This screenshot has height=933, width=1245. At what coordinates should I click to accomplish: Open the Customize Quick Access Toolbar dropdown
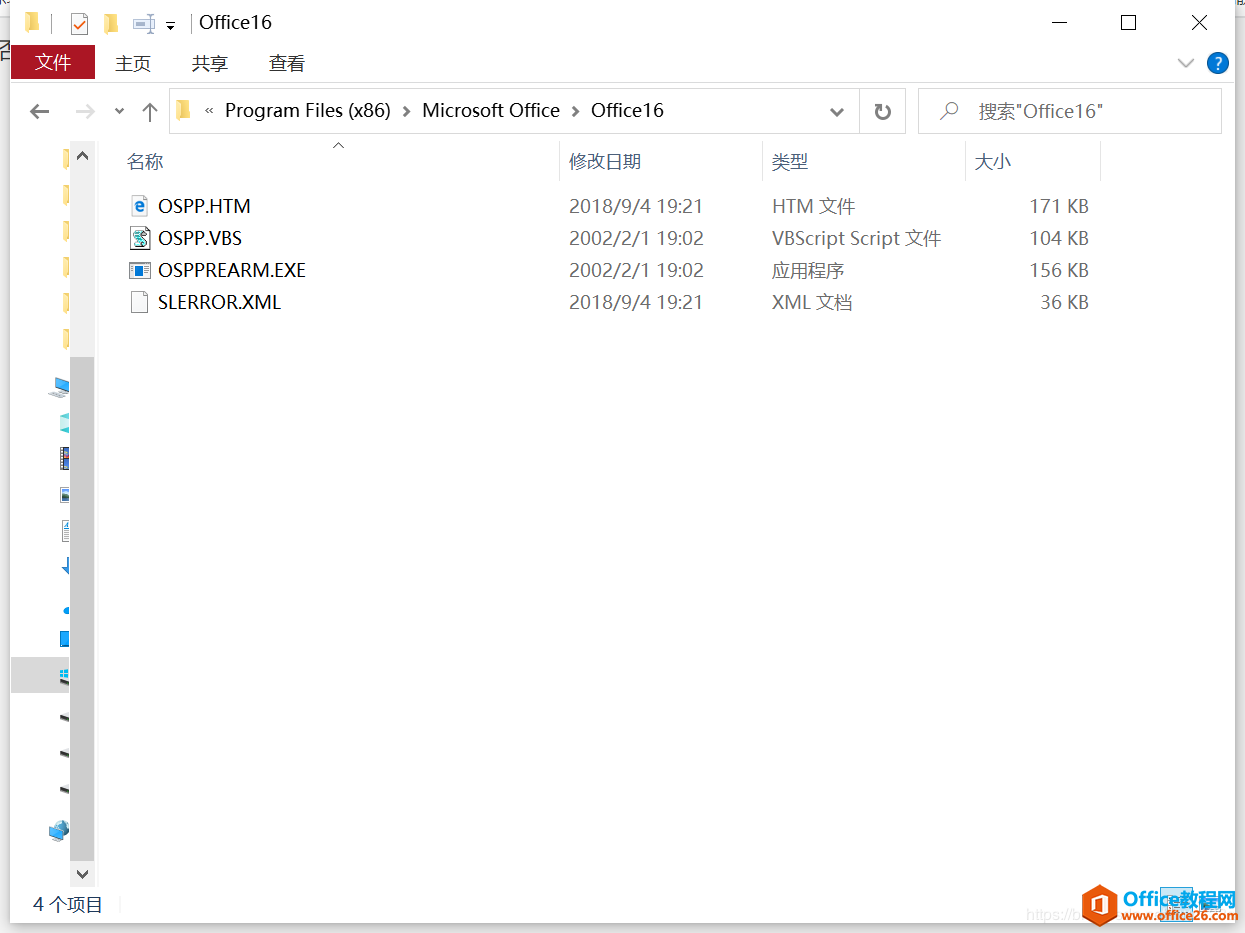[170, 25]
